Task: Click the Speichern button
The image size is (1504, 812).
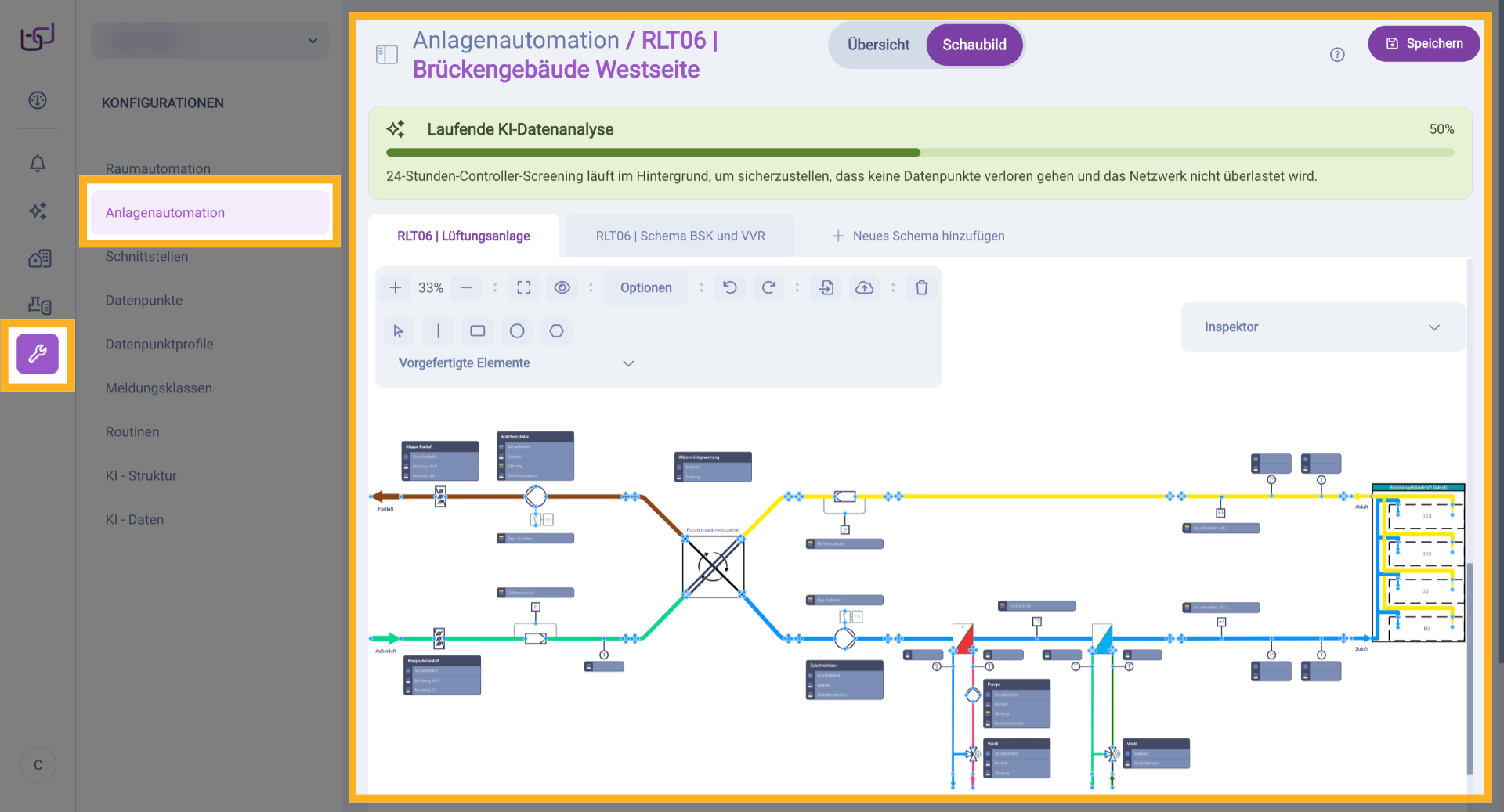Action: [x=1423, y=44]
